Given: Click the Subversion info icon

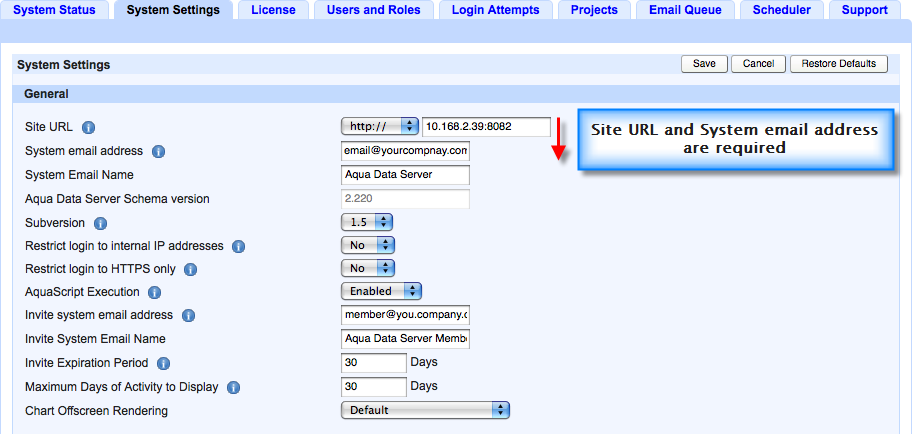Looking at the screenshot, I should pos(101,223).
